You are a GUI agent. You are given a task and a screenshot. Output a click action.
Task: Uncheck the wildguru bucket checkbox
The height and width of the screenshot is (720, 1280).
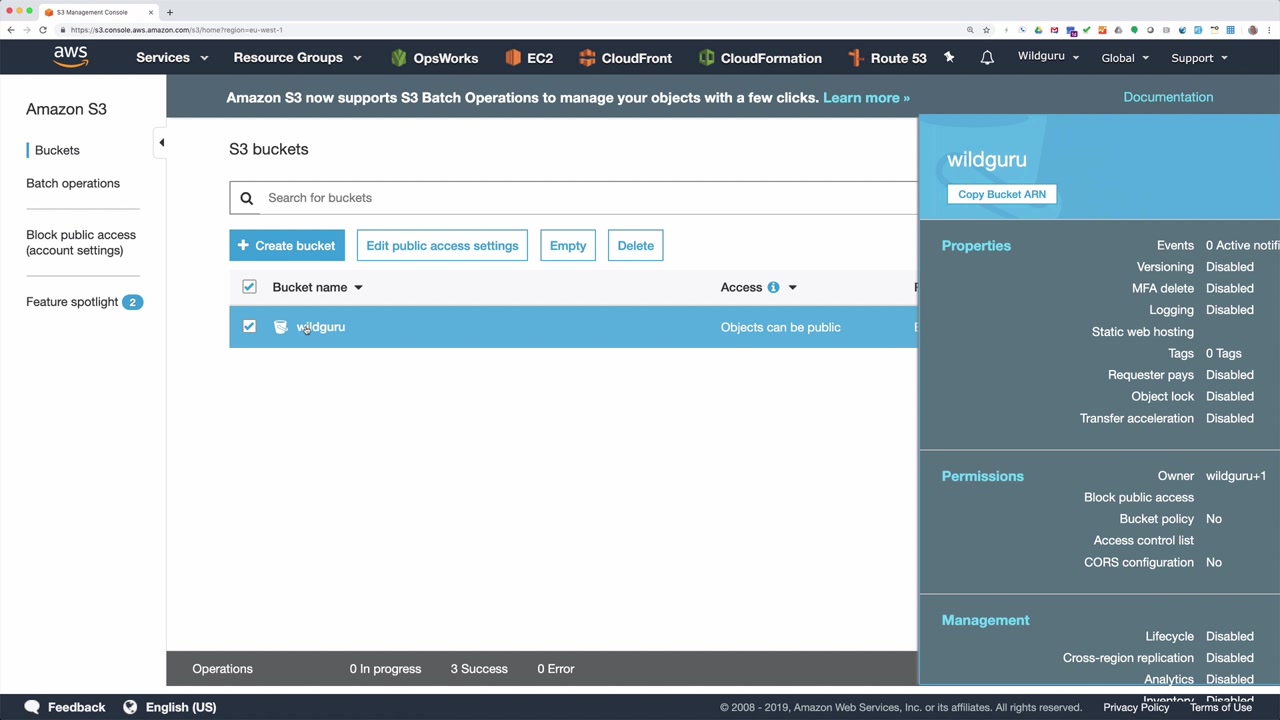(x=249, y=327)
